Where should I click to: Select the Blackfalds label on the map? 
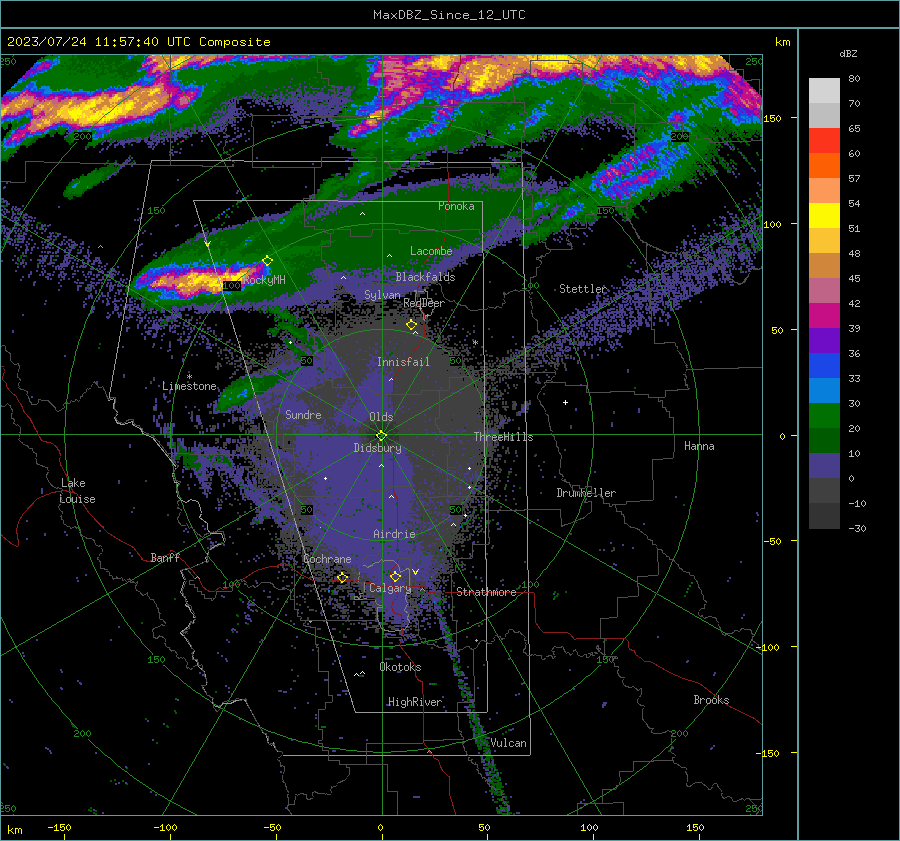[x=425, y=277]
